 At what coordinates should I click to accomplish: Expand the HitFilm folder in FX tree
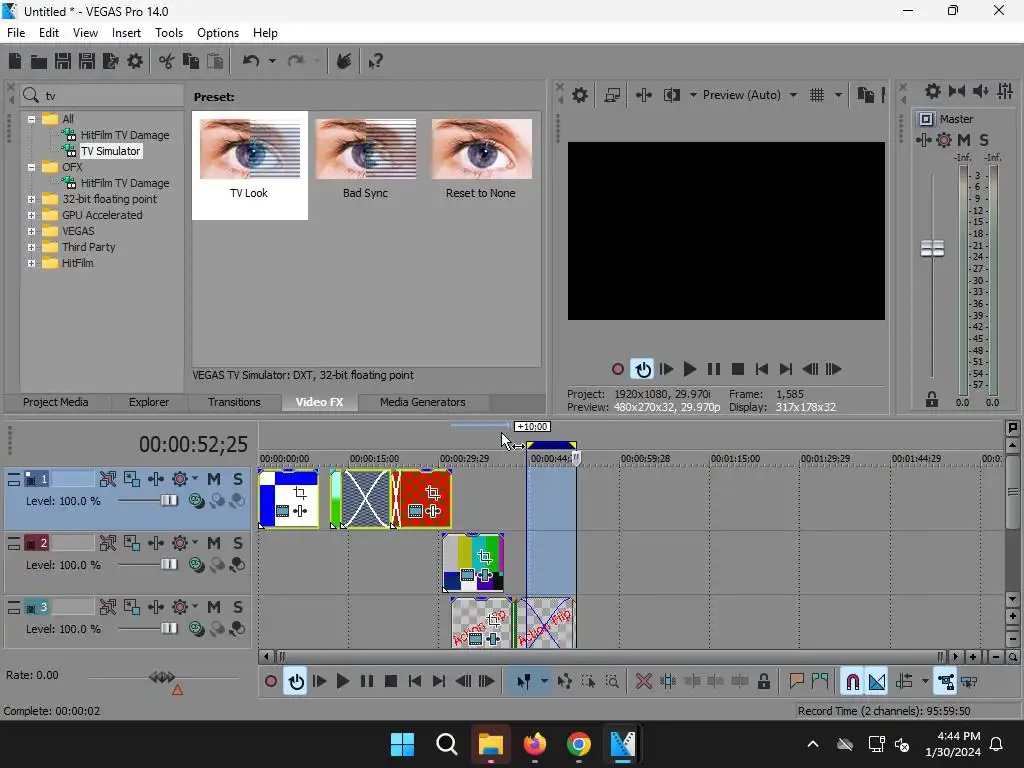[31, 263]
